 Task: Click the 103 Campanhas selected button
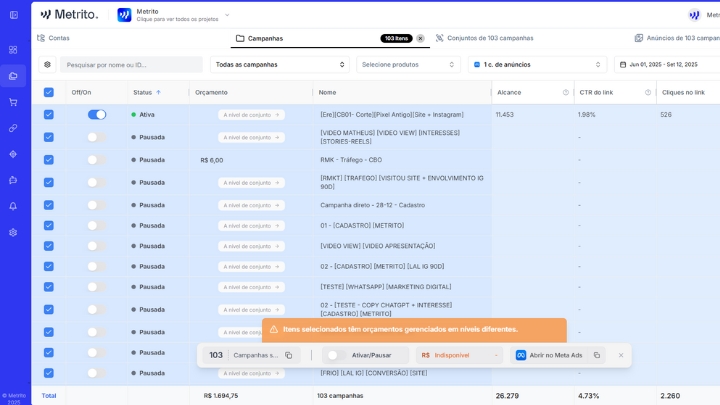(x=252, y=355)
